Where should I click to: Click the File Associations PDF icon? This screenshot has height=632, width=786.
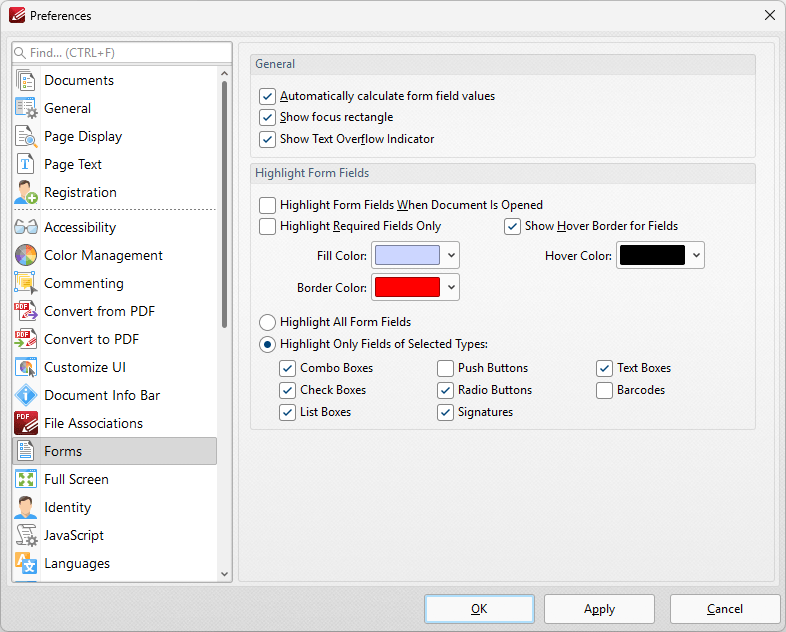click(x=26, y=424)
